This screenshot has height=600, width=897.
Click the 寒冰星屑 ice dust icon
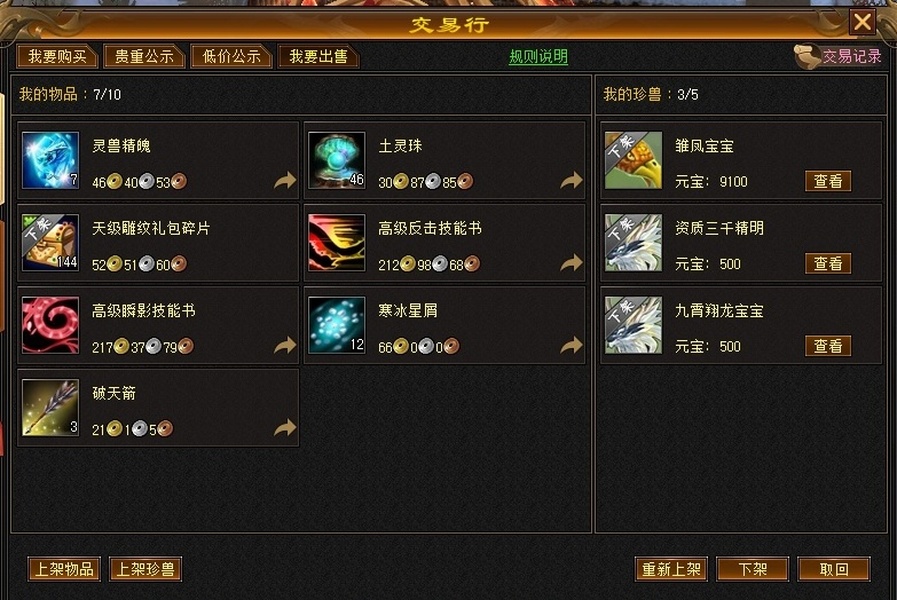click(x=336, y=325)
